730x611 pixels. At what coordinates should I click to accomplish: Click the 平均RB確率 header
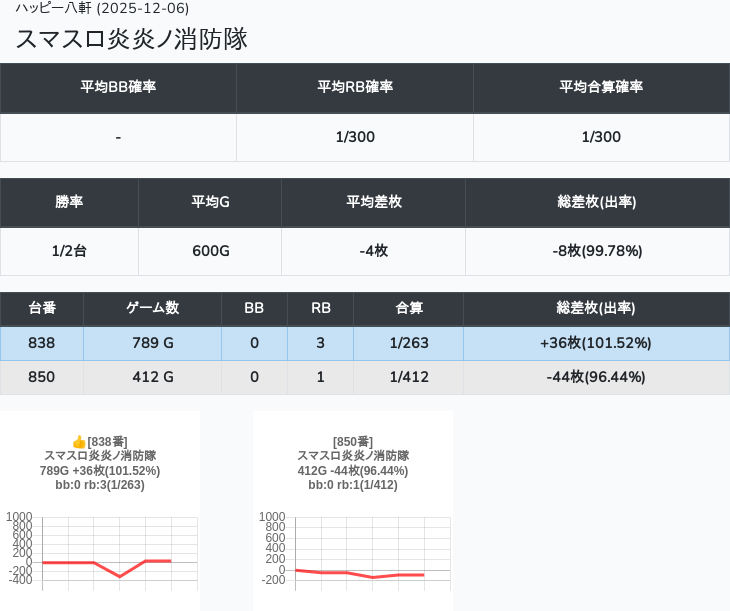[x=355, y=87]
